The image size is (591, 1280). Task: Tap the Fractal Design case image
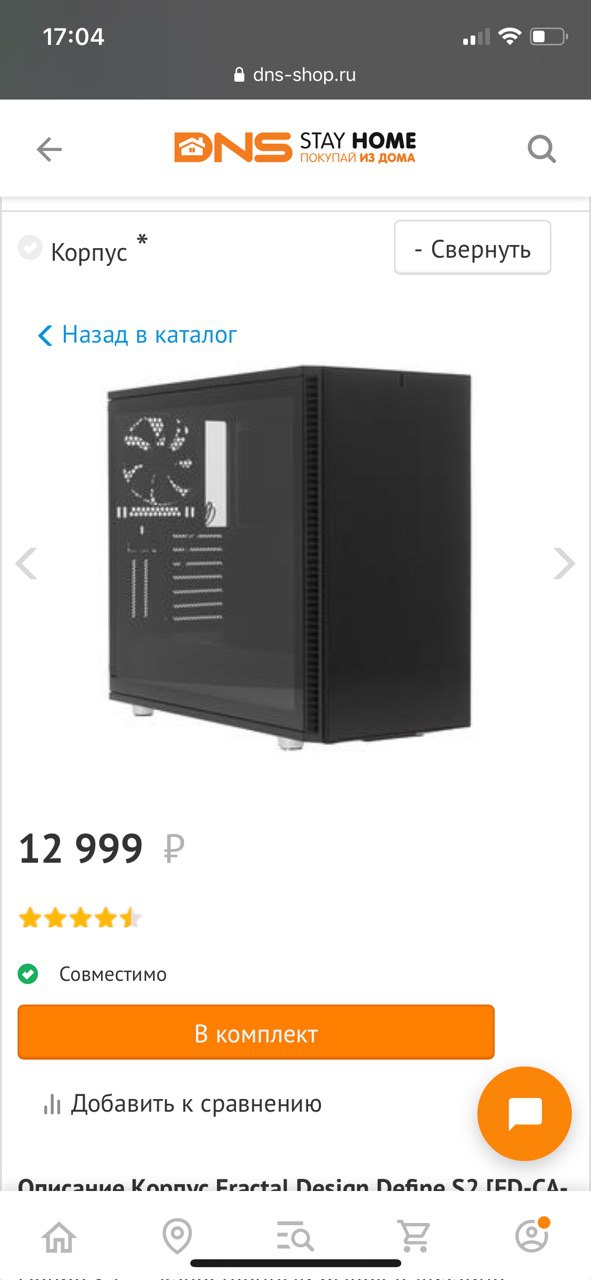(289, 560)
